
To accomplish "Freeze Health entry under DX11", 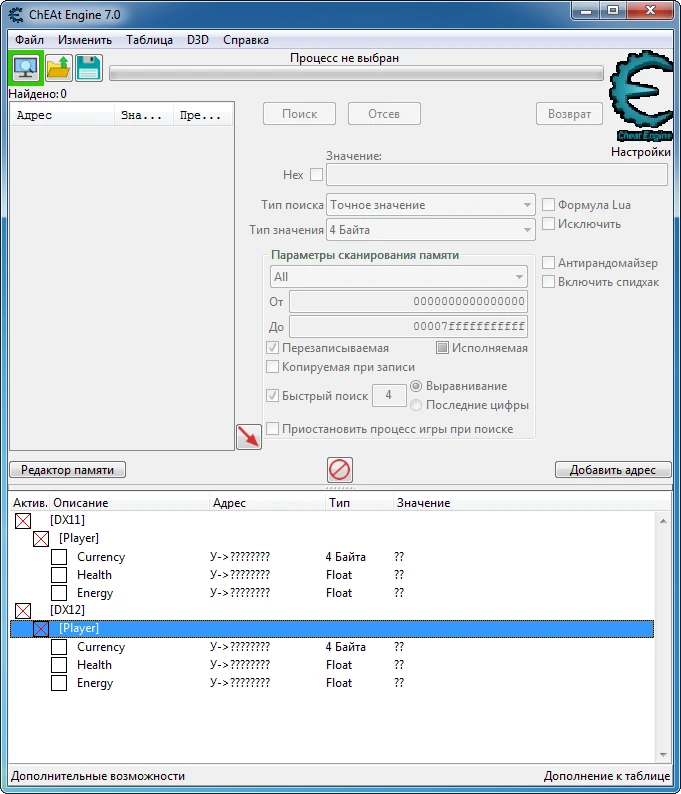I will tap(59, 575).
